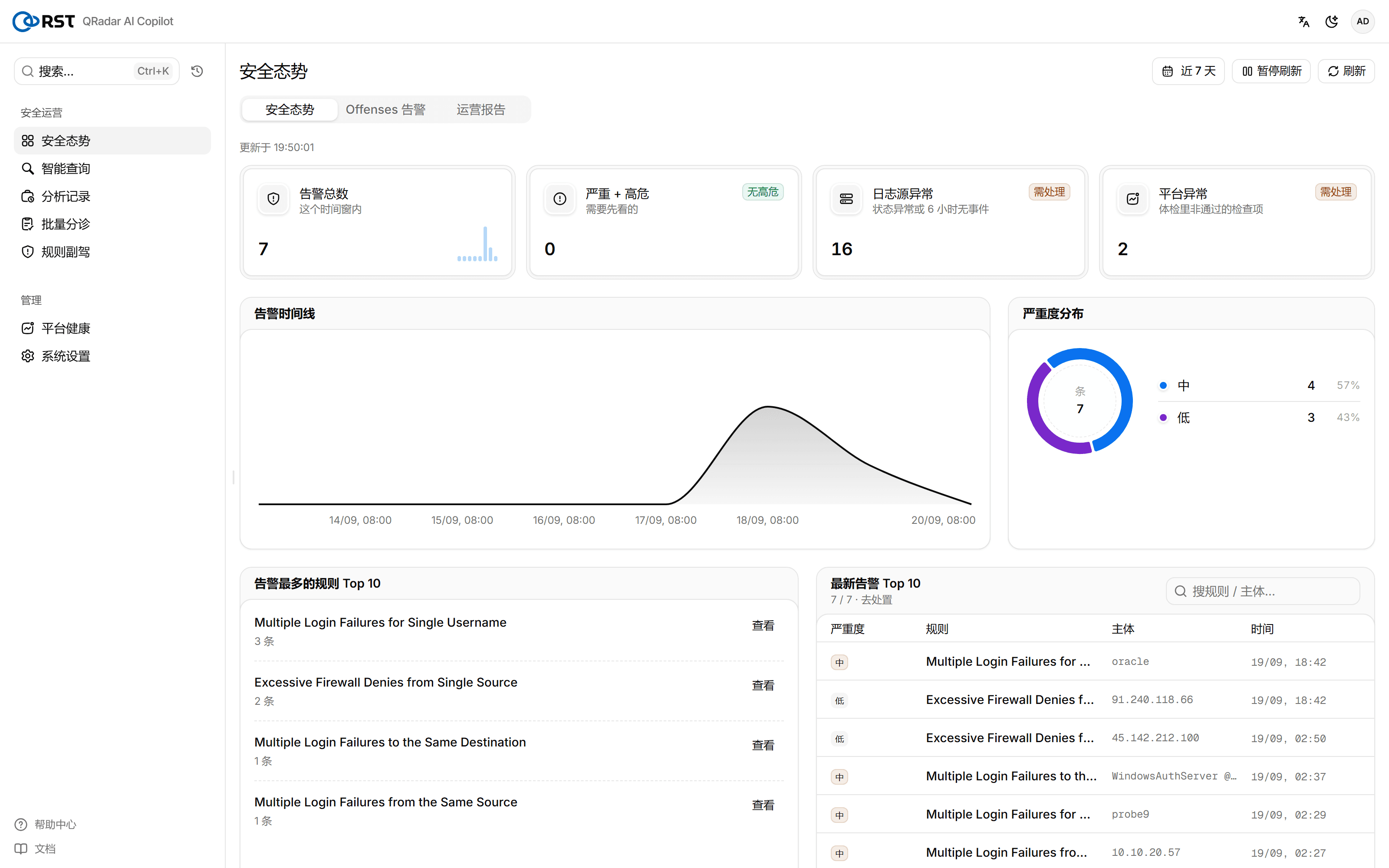Click 查看 for Multiple Login Failures from the Same Source
Image resolution: width=1389 pixels, height=868 pixels.
coord(763,806)
